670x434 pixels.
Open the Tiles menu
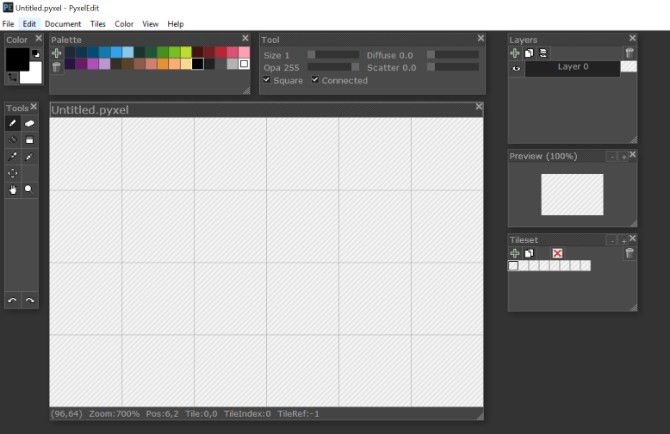click(98, 24)
